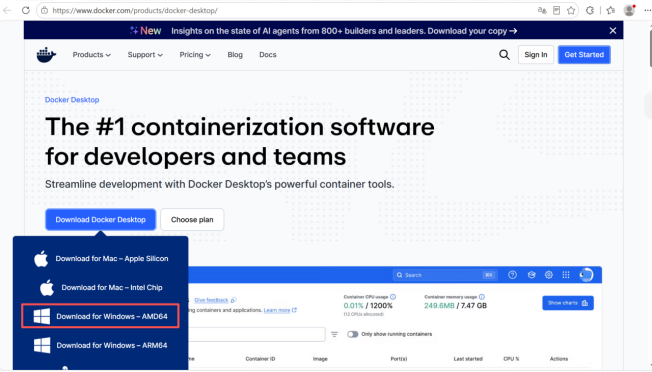Image resolution: width=652 pixels, height=372 pixels.
Task: Open the browser profile avatar
Action: coord(630,10)
